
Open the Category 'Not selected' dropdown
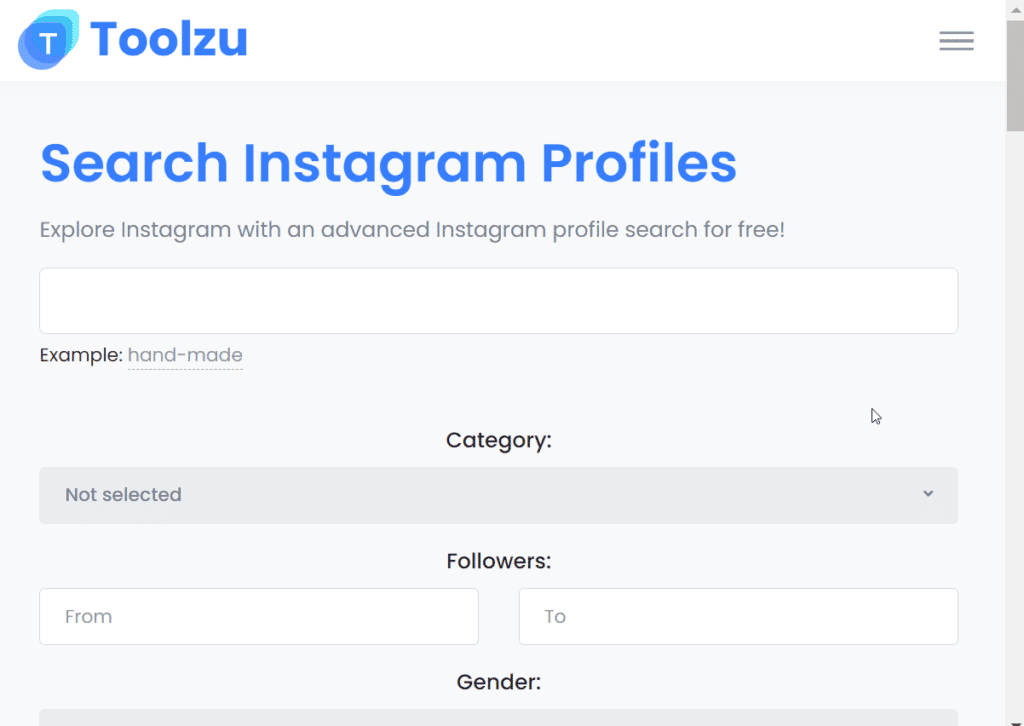498,495
